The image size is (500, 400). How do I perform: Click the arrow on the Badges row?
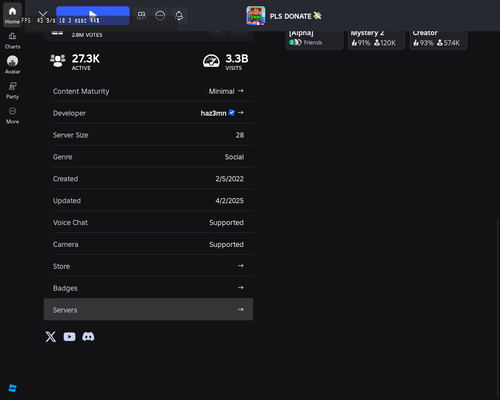(x=241, y=287)
